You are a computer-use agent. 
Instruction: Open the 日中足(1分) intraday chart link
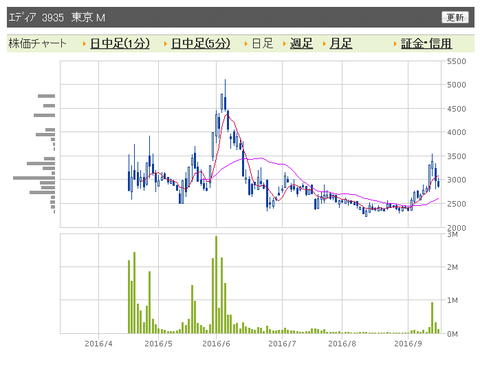point(120,43)
